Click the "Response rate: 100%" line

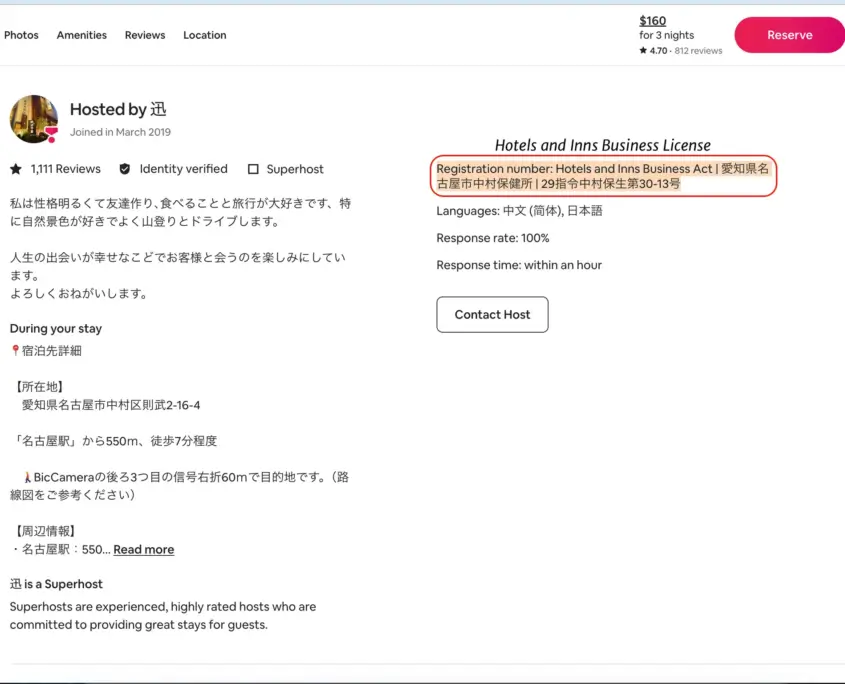[x=493, y=238]
